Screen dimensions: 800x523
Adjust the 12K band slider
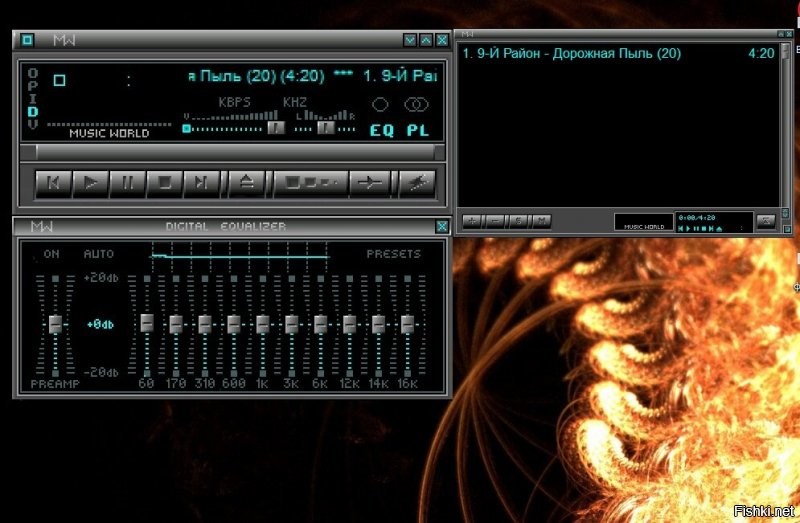pyautogui.click(x=349, y=324)
